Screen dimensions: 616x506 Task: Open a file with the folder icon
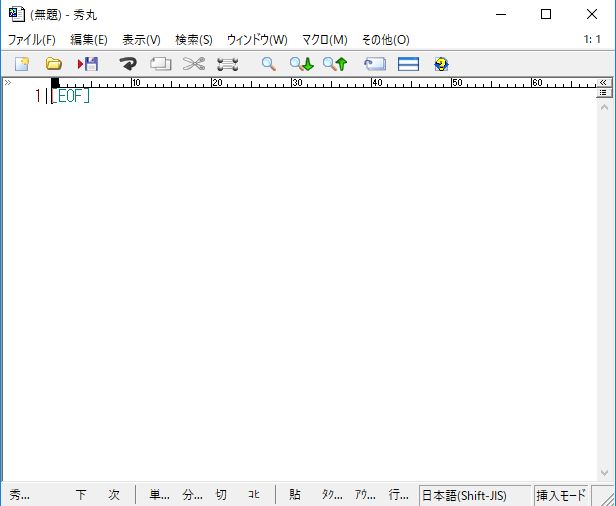pos(54,64)
